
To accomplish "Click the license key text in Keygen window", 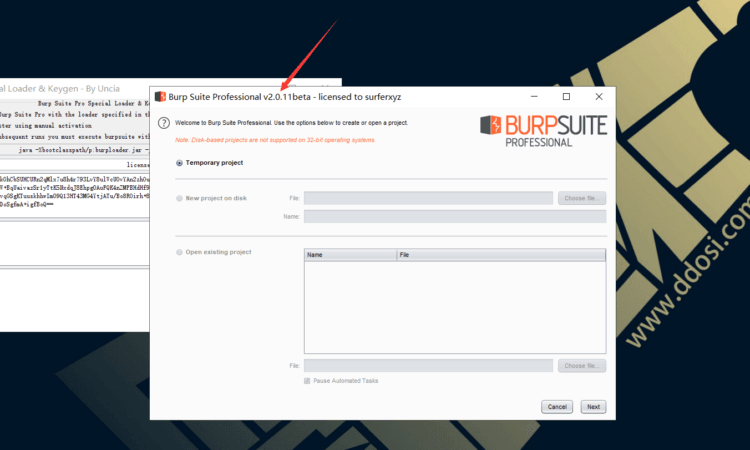I will pos(75,191).
